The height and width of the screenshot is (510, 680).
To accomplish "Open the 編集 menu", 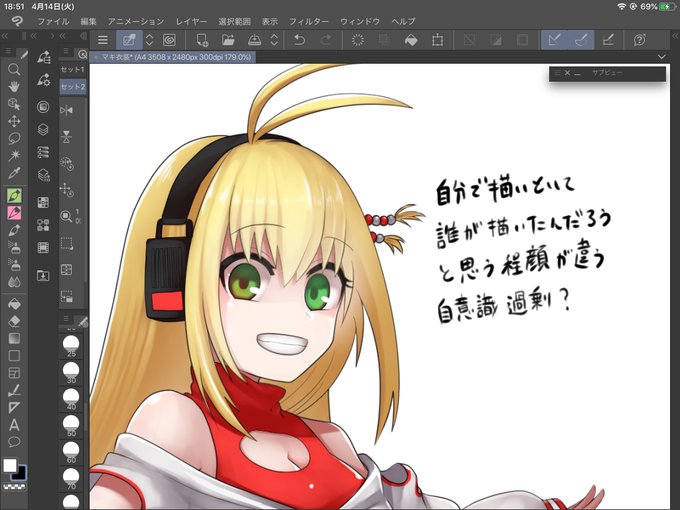I will click(x=88, y=21).
